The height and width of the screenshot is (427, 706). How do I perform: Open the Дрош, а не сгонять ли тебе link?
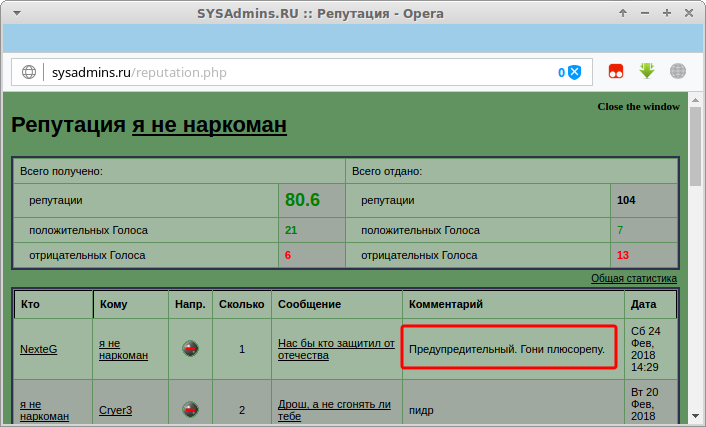point(334,410)
